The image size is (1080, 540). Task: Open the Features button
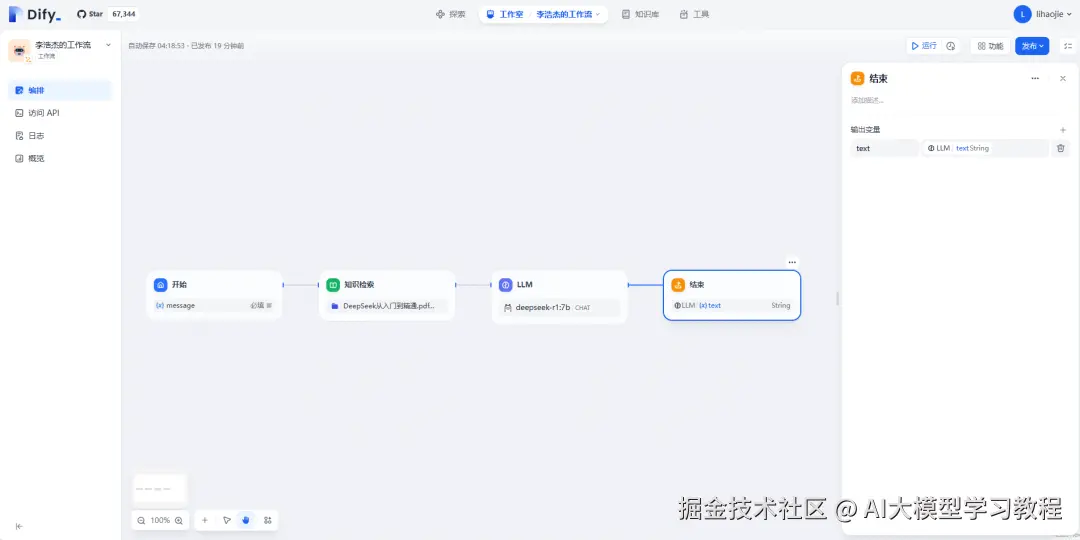(990, 46)
